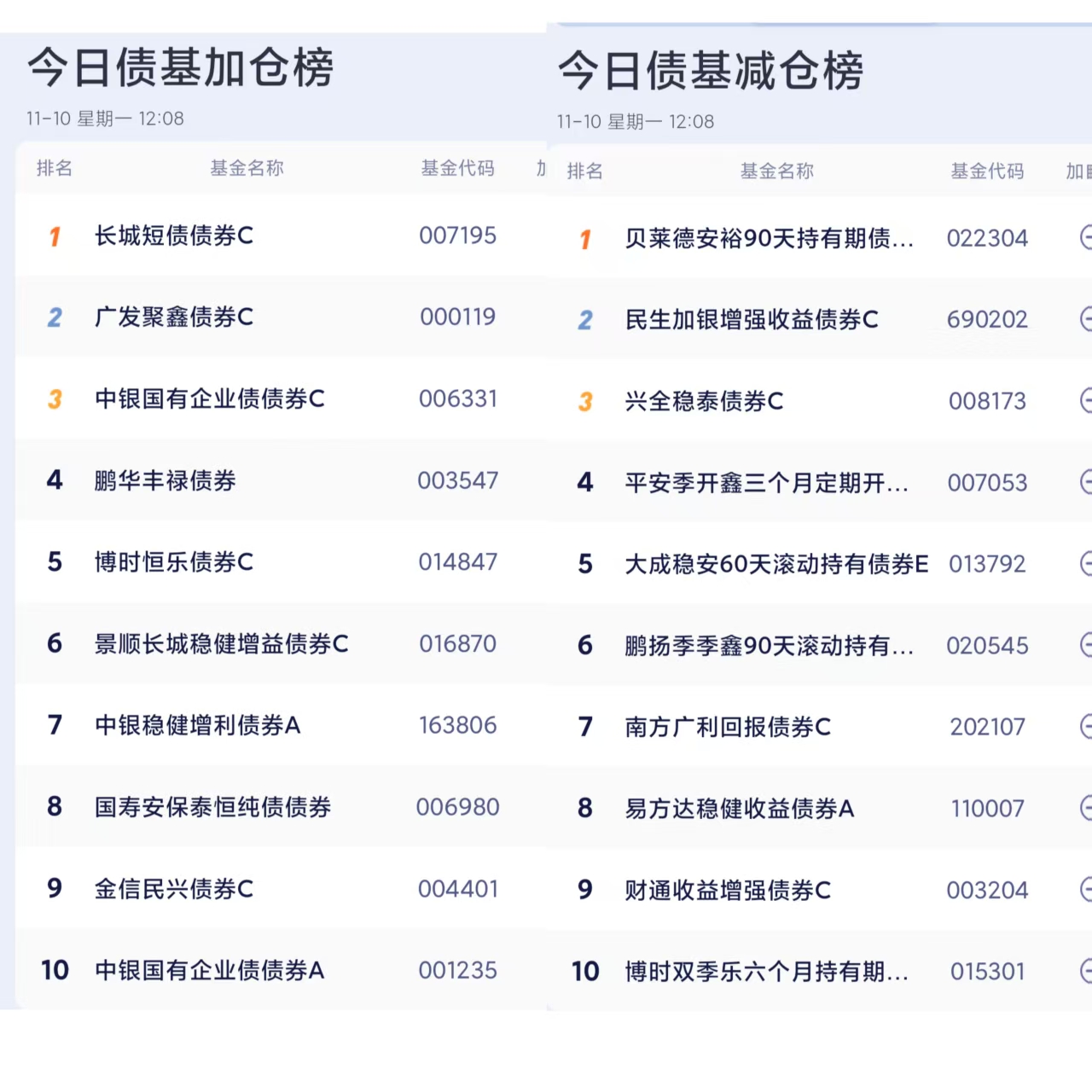Open fund 贝莱德安裕90天持有期债…

point(770,238)
